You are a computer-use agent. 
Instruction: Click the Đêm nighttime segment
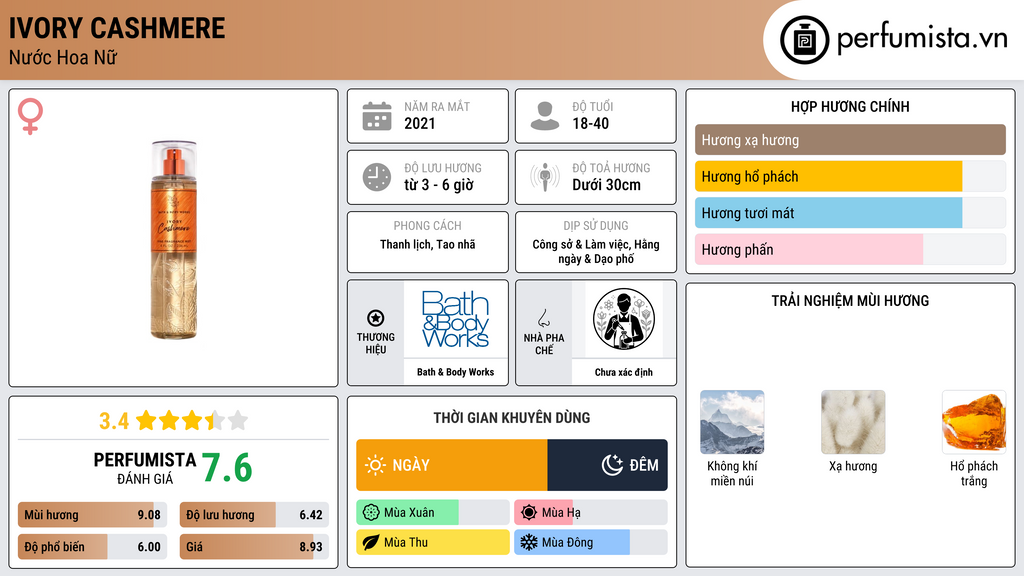click(607, 465)
